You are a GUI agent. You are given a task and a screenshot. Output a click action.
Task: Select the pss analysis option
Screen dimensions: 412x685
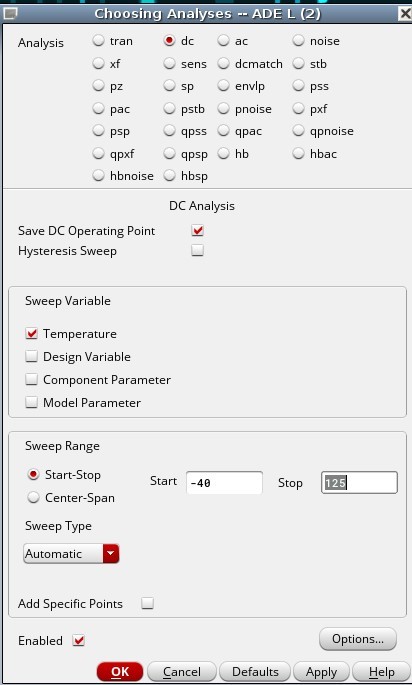tap(298, 86)
